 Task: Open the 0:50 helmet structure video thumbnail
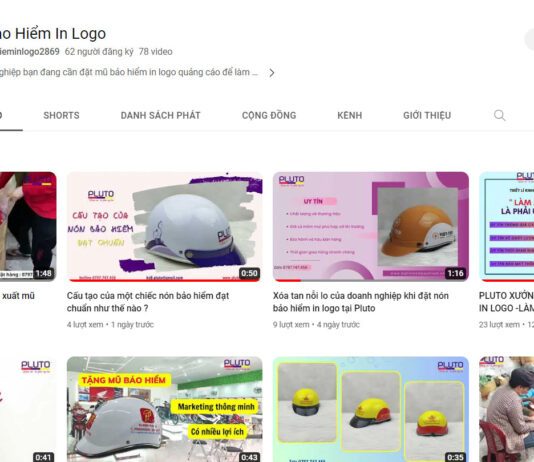click(164, 227)
